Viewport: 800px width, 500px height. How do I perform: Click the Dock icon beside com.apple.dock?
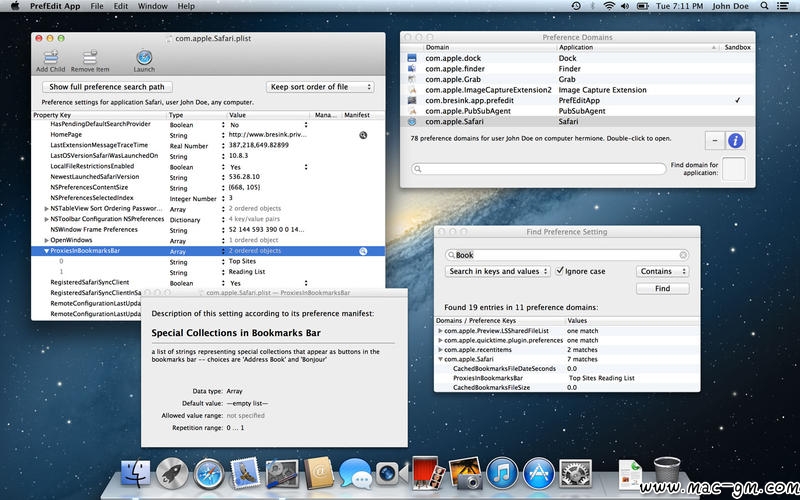412,58
